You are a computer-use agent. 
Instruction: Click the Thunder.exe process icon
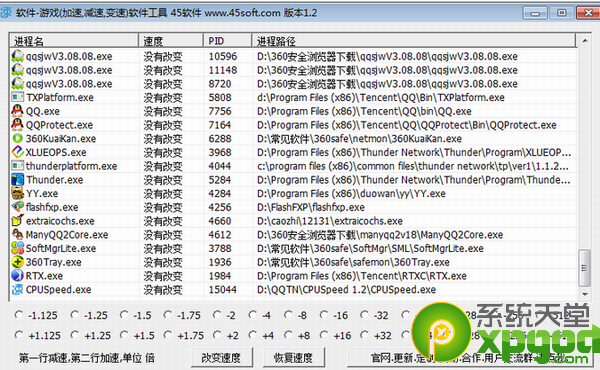coord(17,179)
